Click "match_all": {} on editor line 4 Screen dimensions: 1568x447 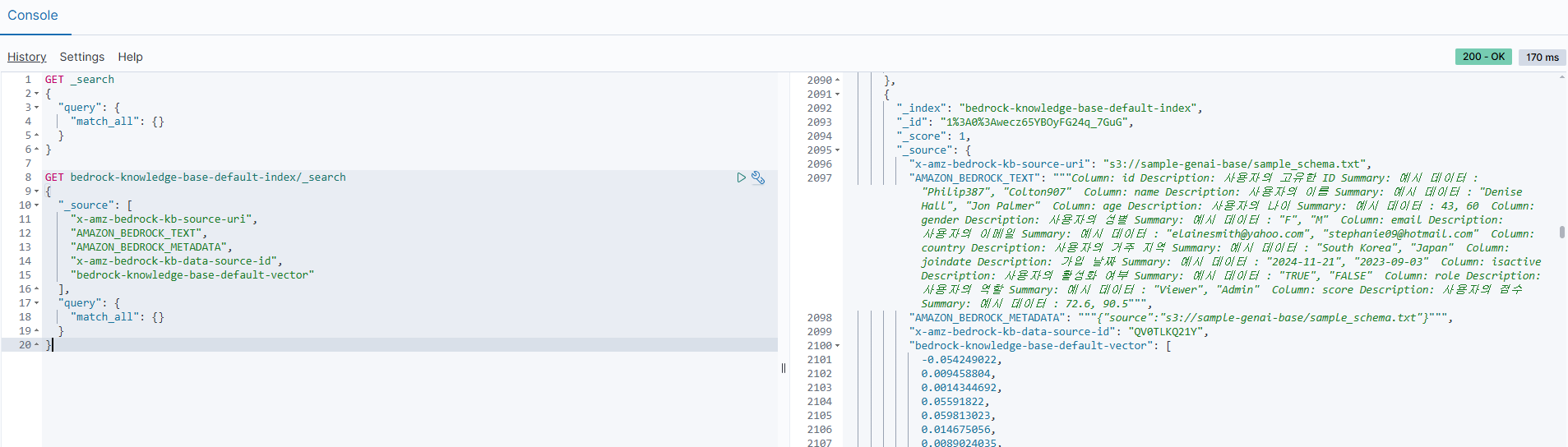click(118, 122)
